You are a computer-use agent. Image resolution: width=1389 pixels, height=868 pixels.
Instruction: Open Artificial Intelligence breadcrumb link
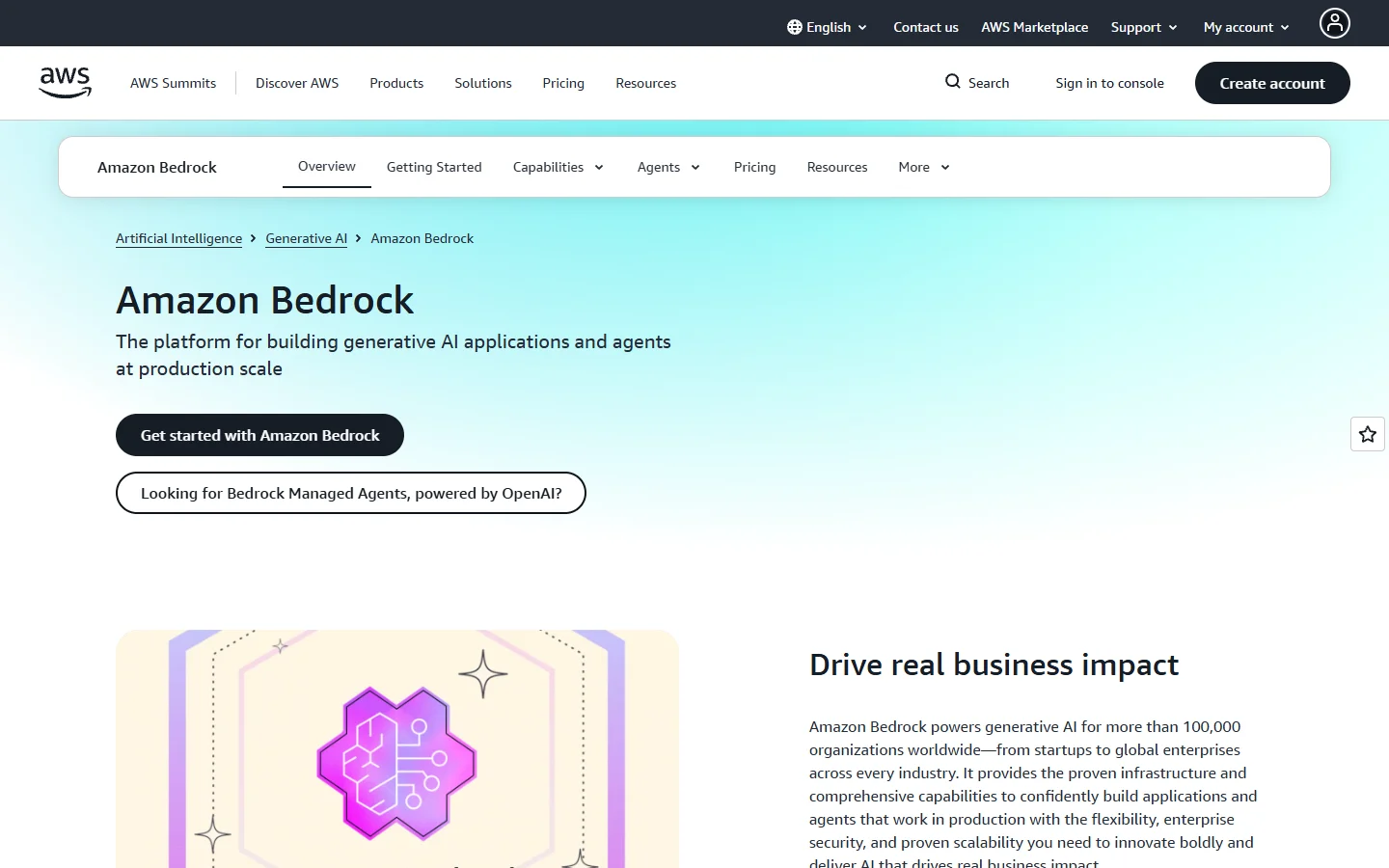click(179, 238)
